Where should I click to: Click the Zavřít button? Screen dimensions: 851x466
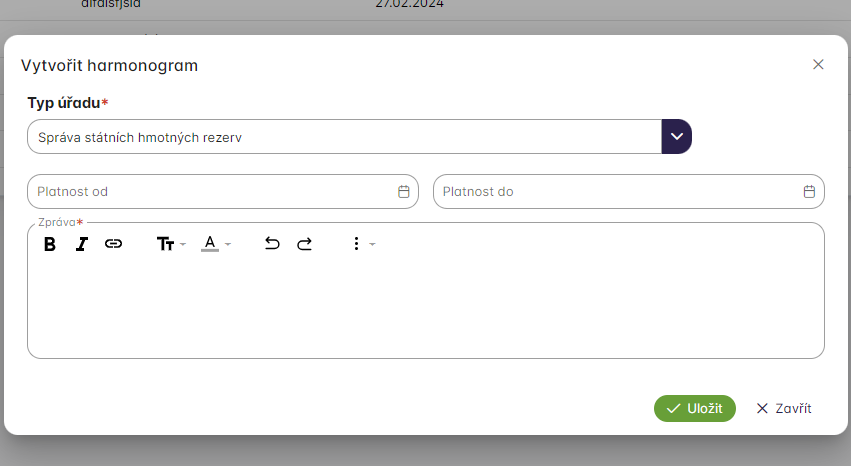[x=783, y=408]
